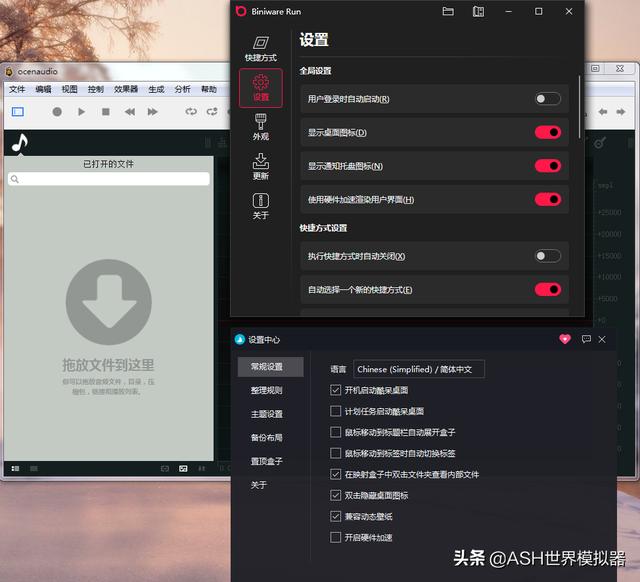
Task: Open the 分析 menu in ocenaudio
Action: tap(182, 89)
